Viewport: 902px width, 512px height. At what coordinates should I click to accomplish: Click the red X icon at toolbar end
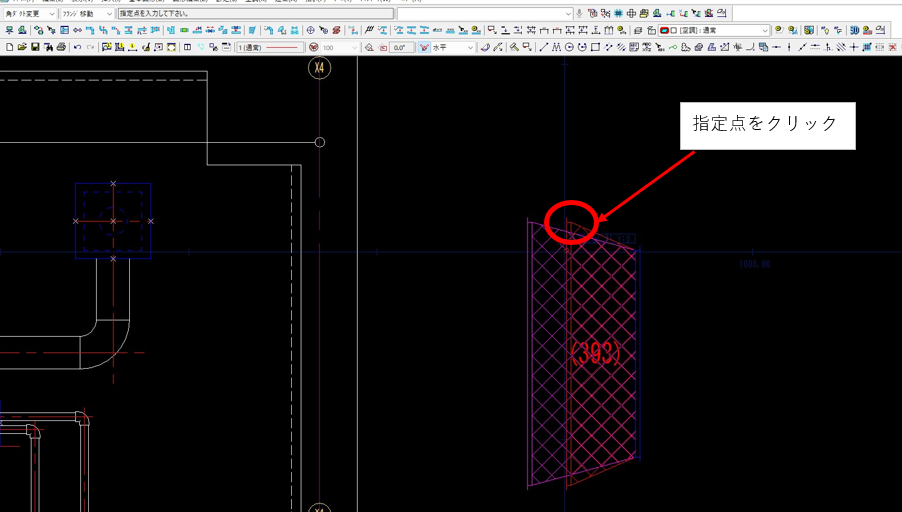click(x=892, y=47)
